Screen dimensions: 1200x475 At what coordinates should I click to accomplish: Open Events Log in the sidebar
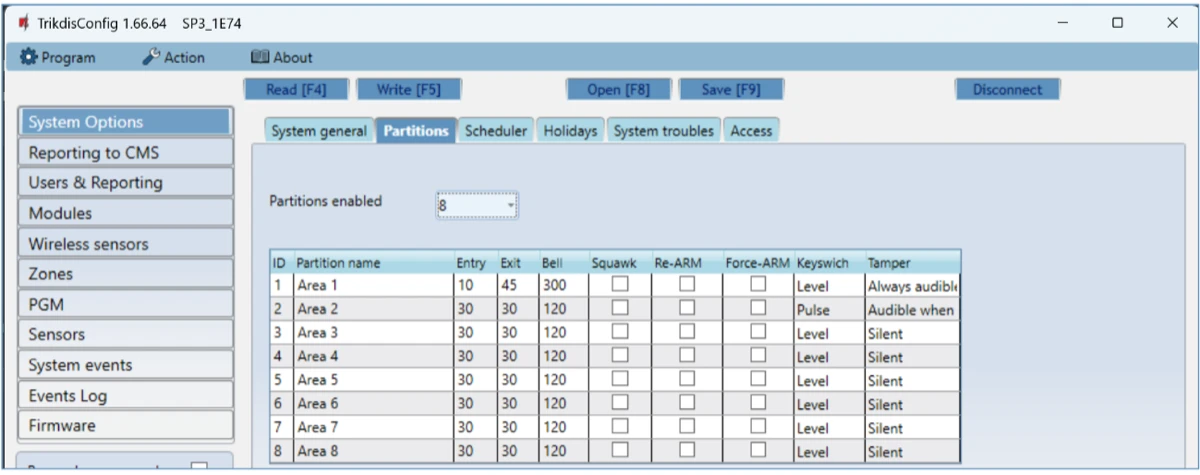125,396
